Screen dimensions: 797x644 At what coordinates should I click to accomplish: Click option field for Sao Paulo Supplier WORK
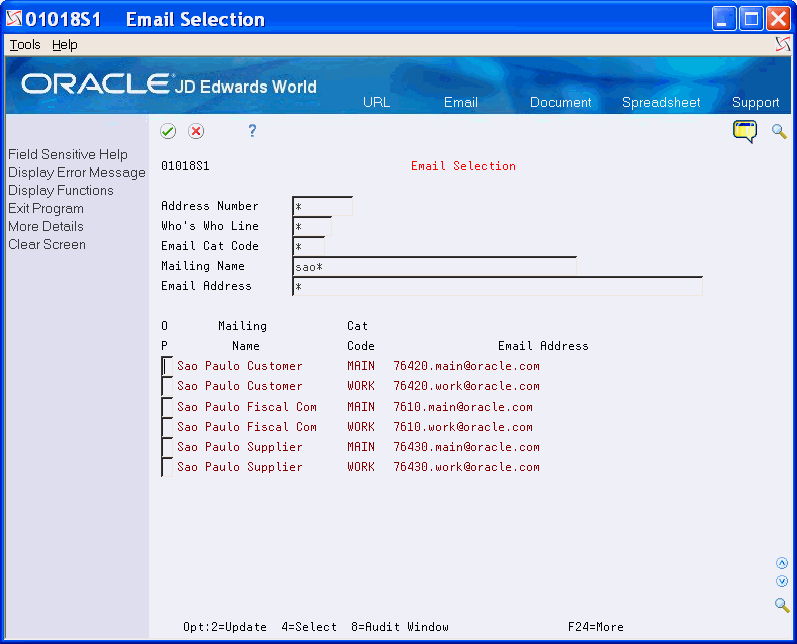click(167, 467)
